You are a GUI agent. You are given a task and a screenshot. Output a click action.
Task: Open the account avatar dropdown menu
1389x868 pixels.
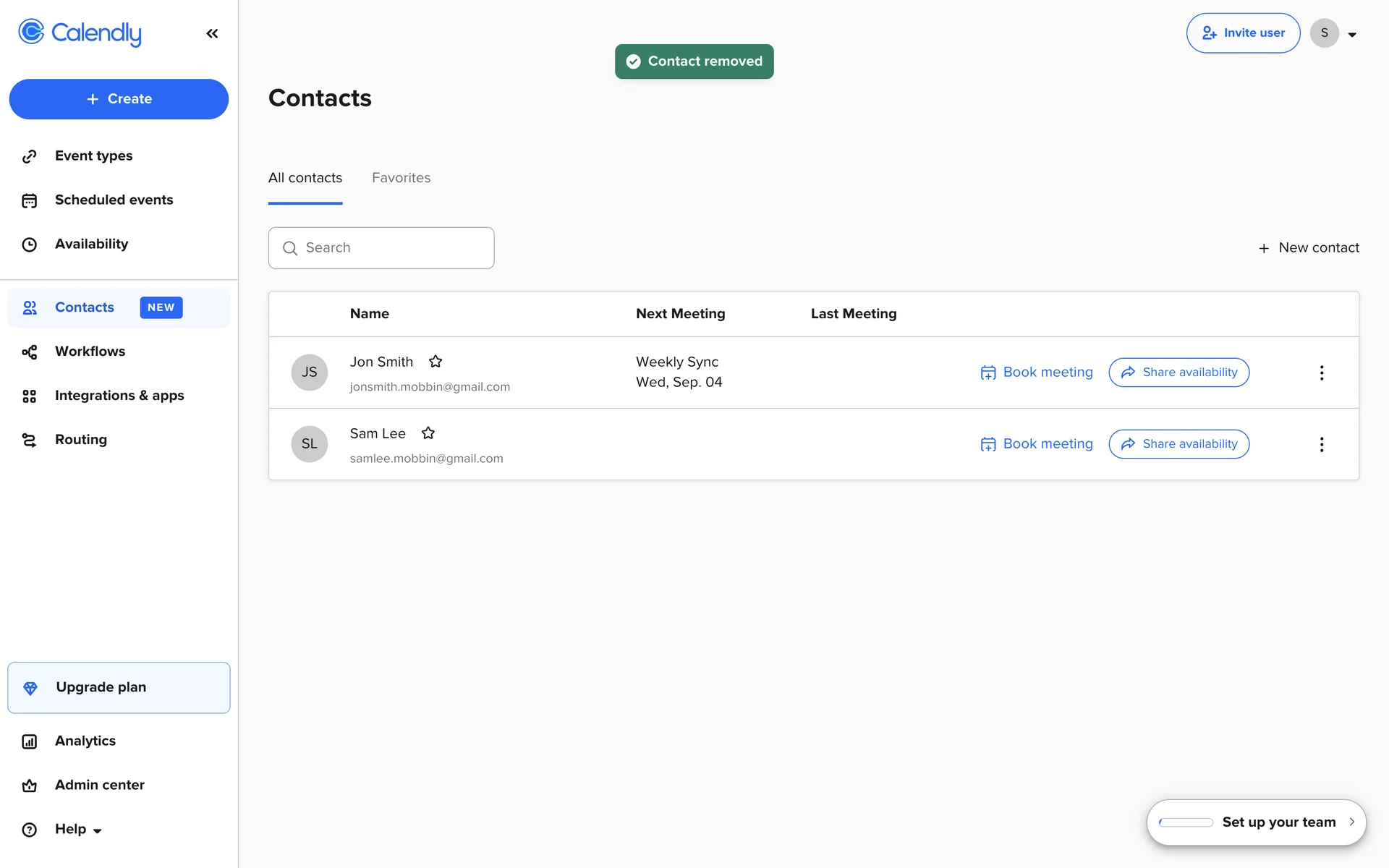click(x=1334, y=33)
